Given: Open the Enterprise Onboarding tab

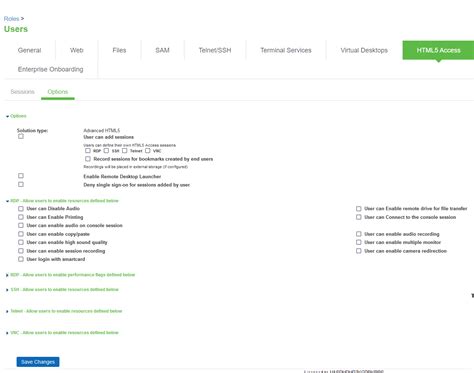Looking at the screenshot, I should 51,69.
